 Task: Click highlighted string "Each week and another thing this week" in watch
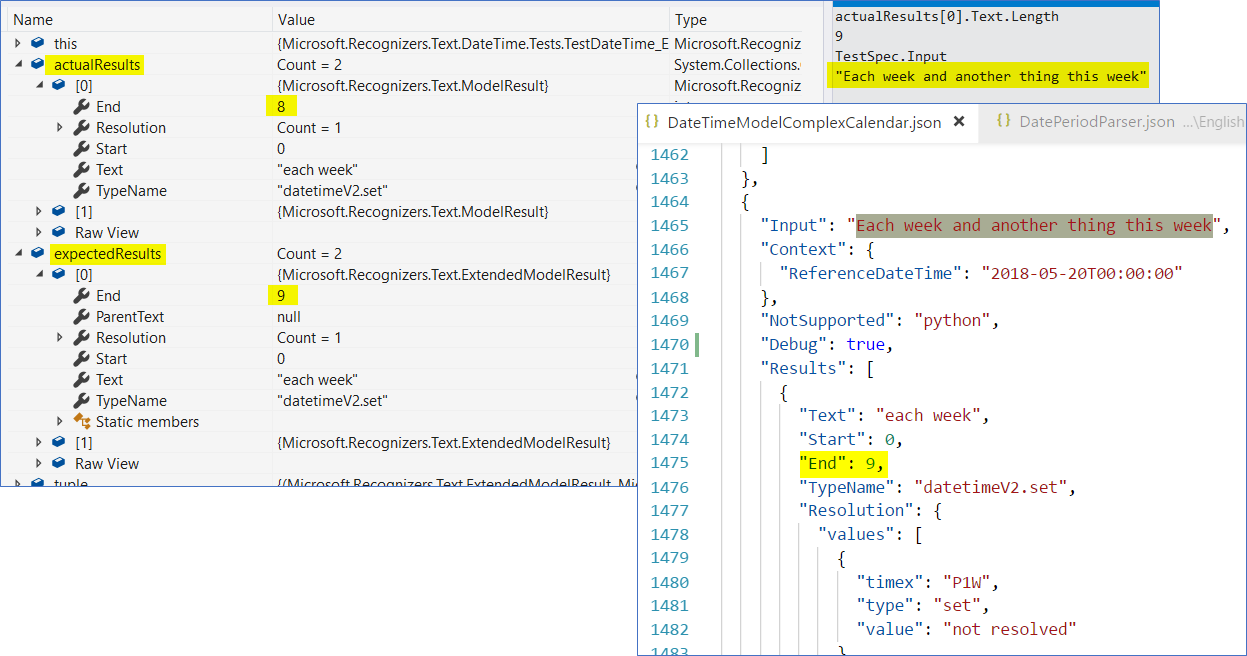pyautogui.click(x=991, y=76)
